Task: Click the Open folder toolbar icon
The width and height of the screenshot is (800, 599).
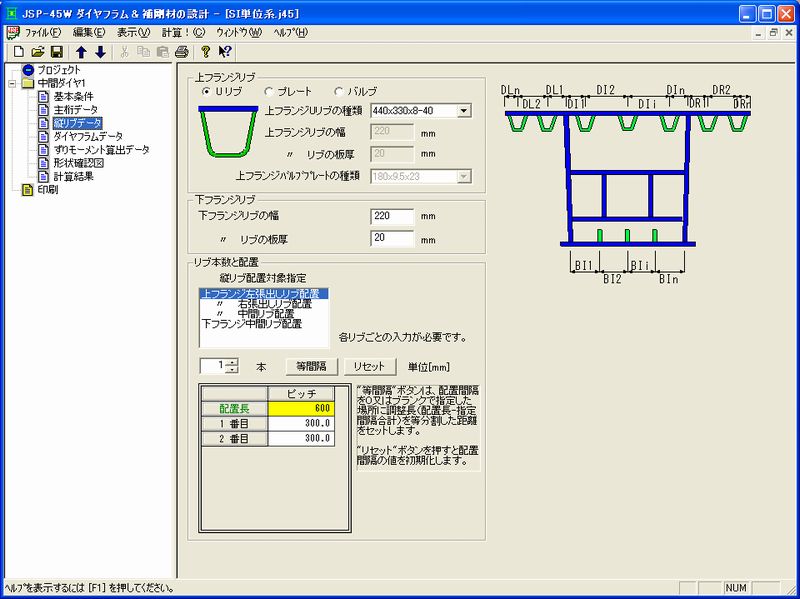Action: pos(38,51)
